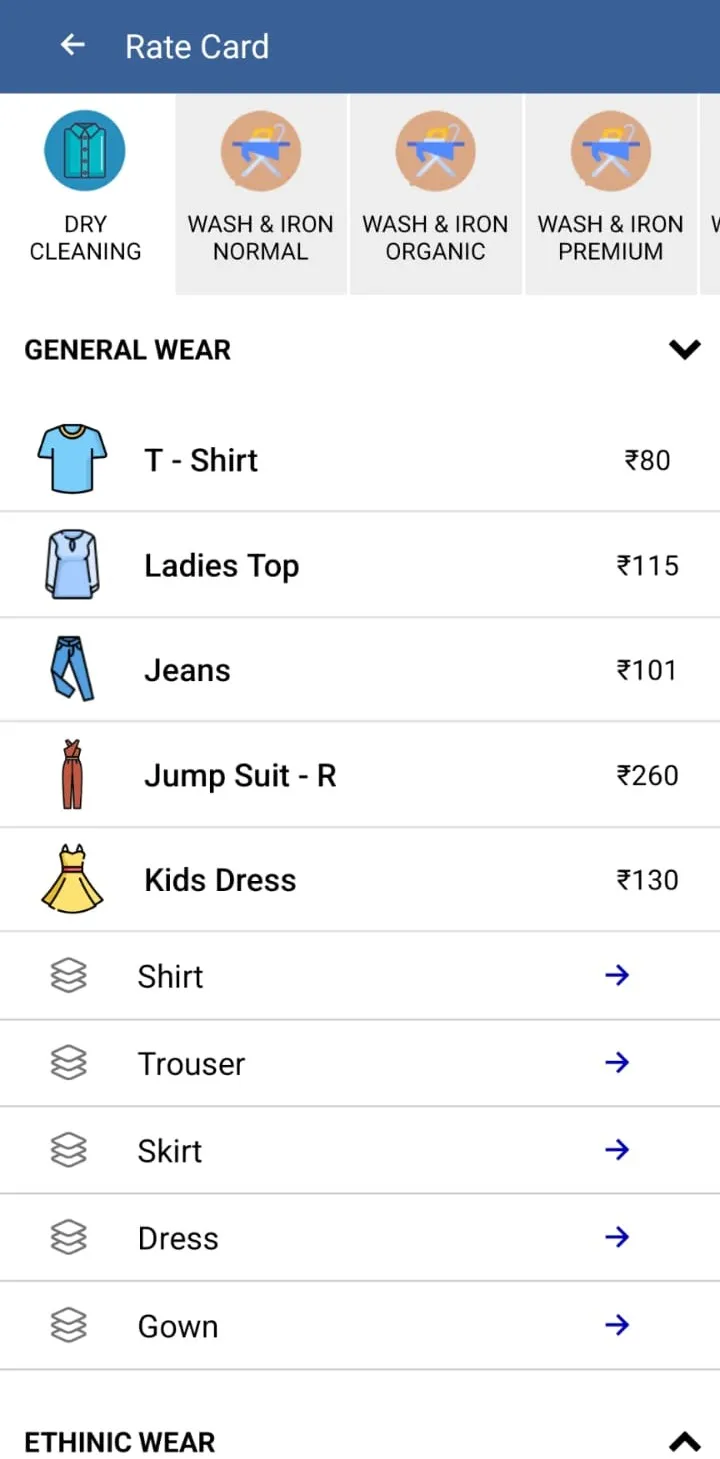Tap the stack icon beside Shirt
The width and height of the screenshot is (720, 1459).
(68, 975)
